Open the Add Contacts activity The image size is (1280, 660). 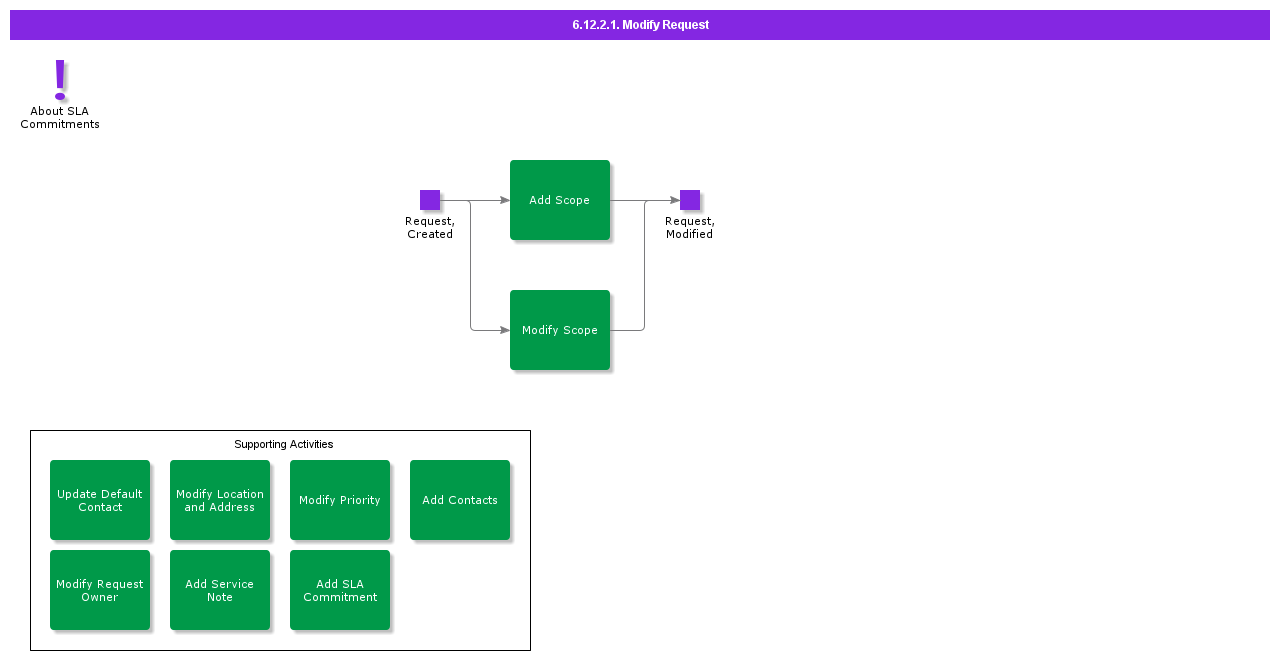(x=460, y=500)
